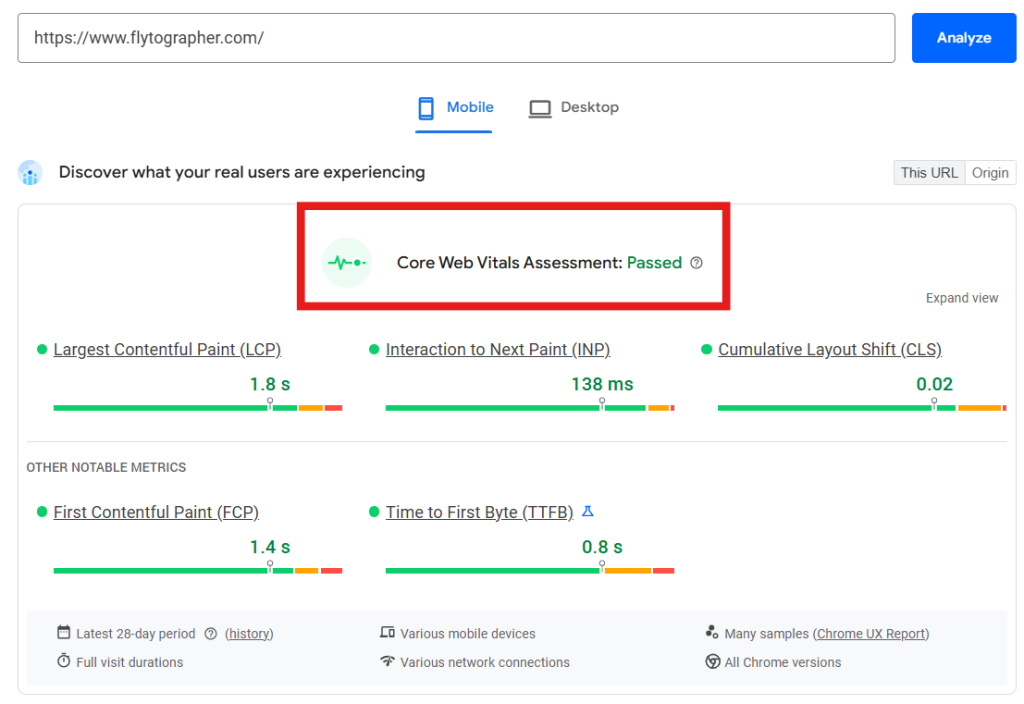
Task: Click the calendar icon near Latest 28-day period
Action: [x=64, y=633]
